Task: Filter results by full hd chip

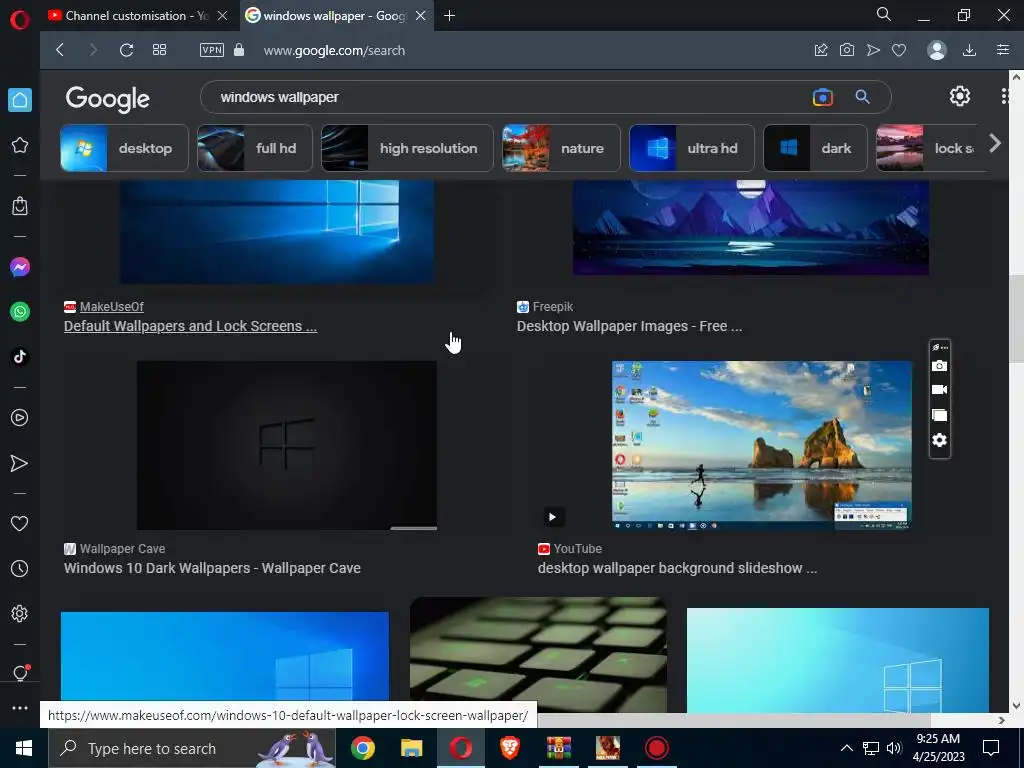Action: click(x=255, y=148)
